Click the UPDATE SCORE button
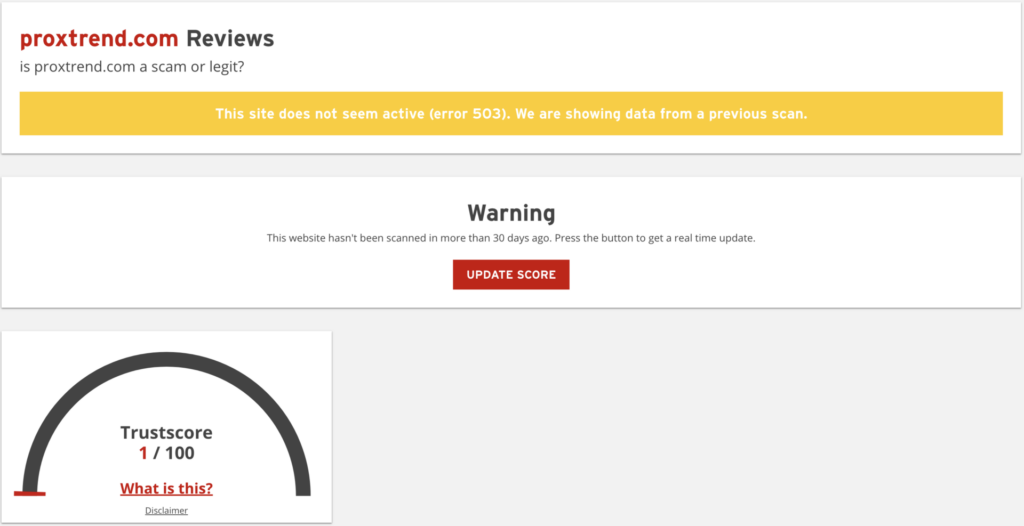The height and width of the screenshot is (526, 1024). click(511, 274)
